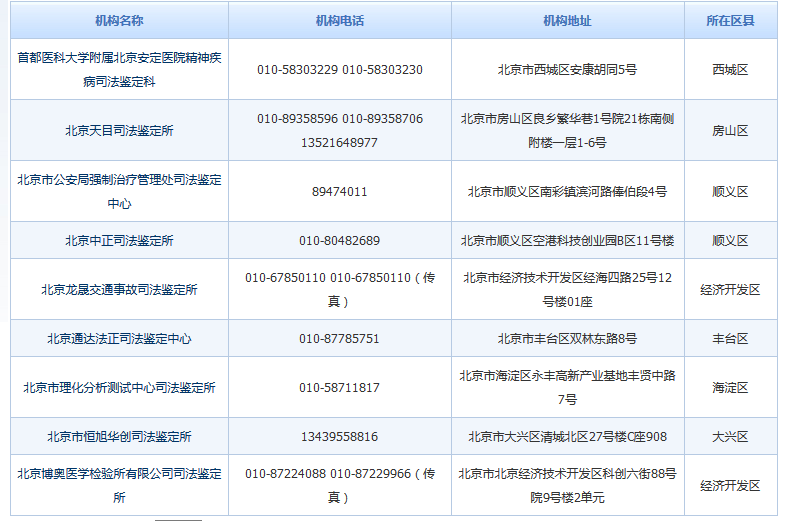
Task: Click 北京龙晟交通事故司法鉴定所 institution name
Action: [x=119, y=289]
